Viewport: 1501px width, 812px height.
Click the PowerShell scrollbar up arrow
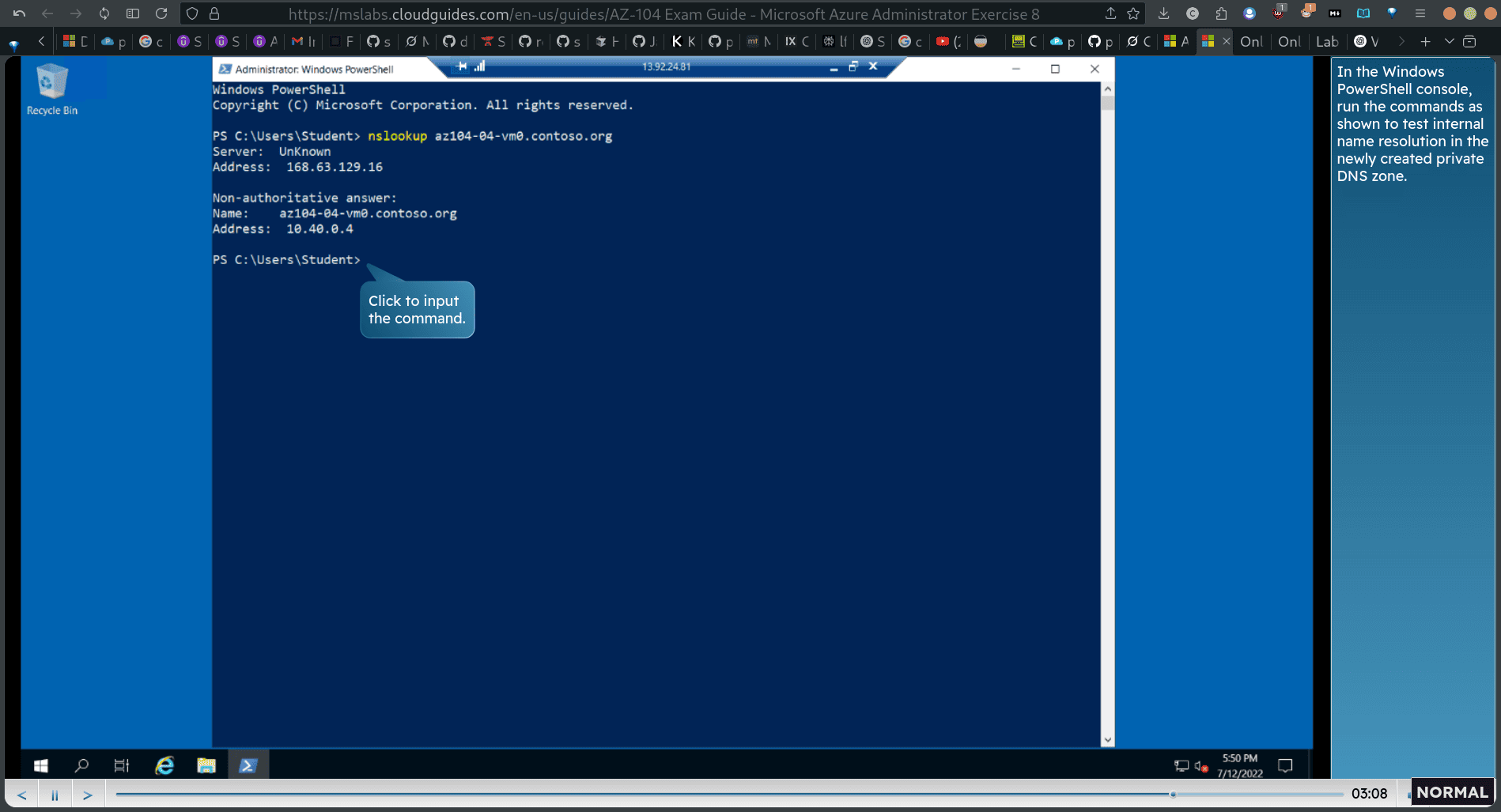[x=1108, y=89]
